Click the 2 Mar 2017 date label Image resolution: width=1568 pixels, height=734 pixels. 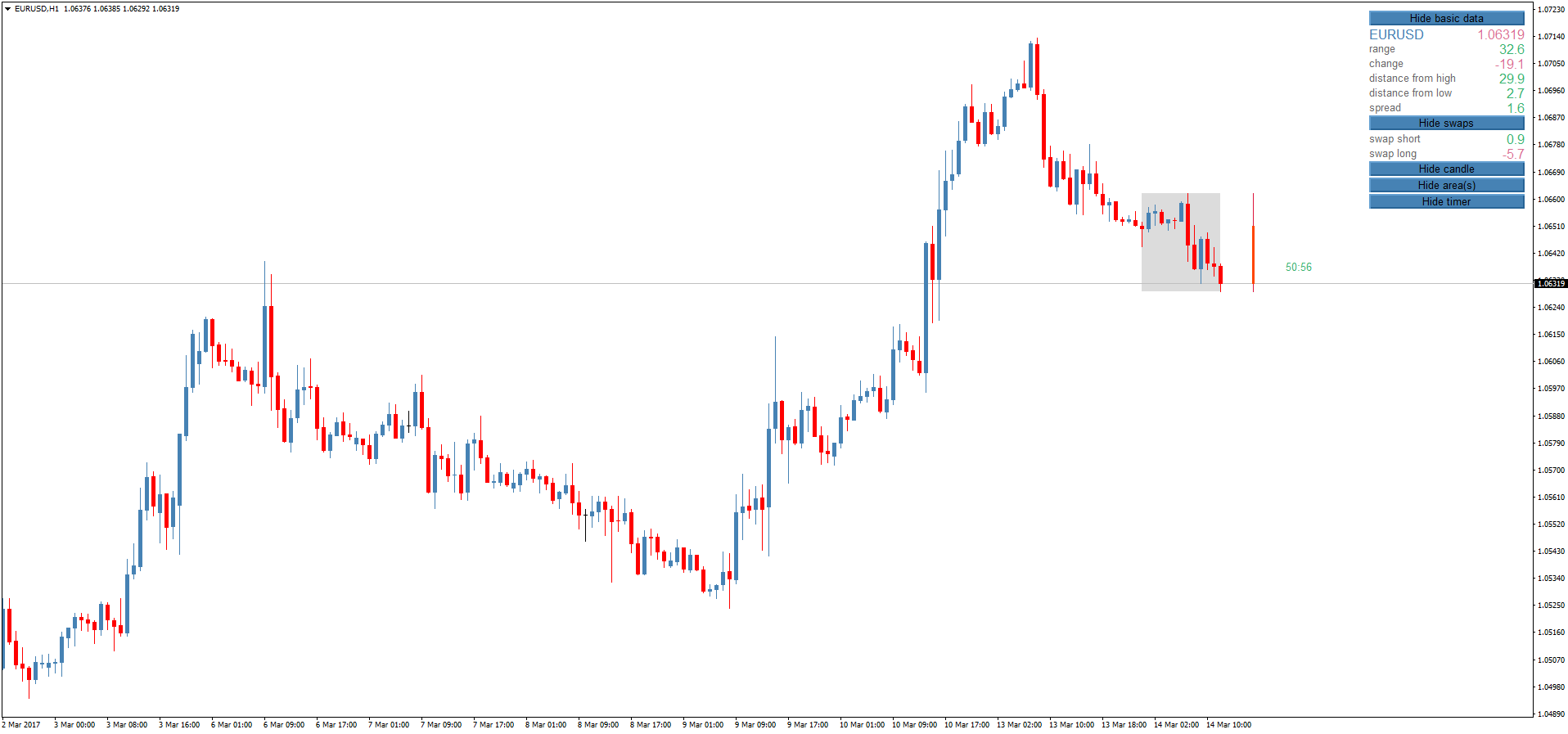21,724
